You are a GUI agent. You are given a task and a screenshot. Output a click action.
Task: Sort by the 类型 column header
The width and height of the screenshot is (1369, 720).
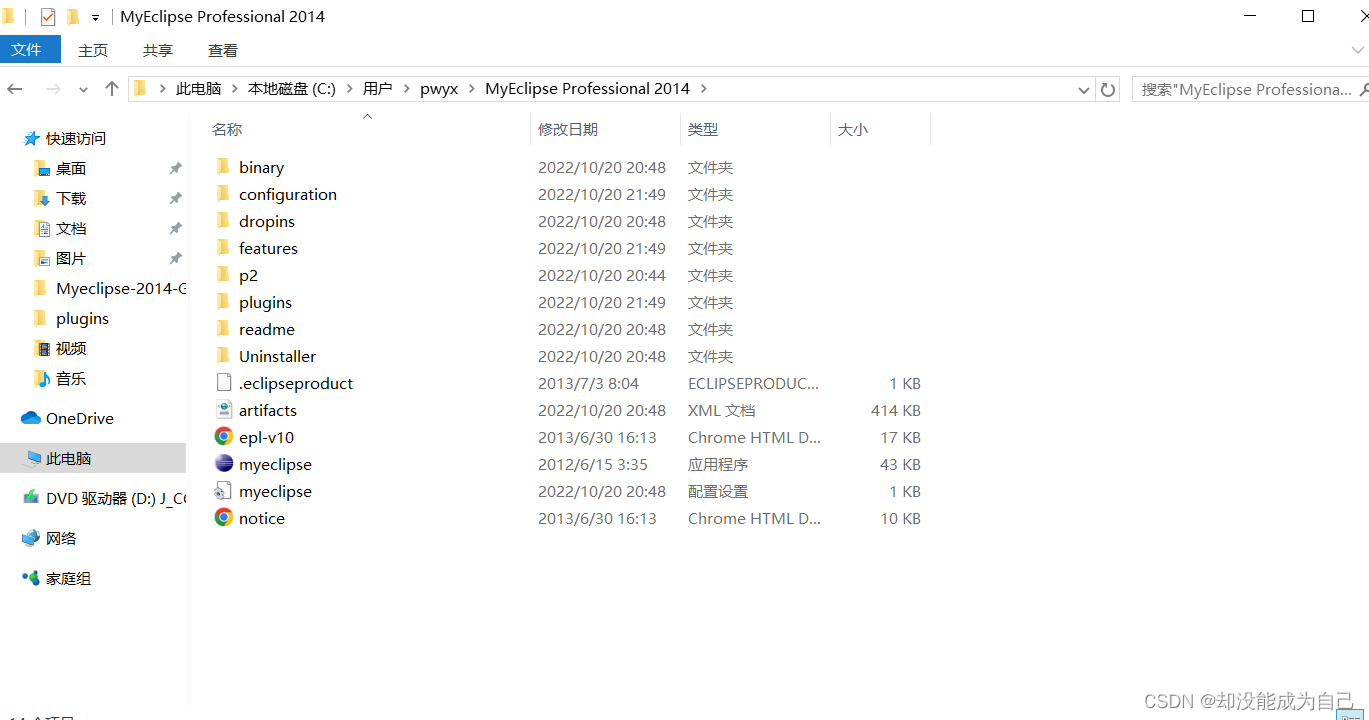[x=703, y=129]
